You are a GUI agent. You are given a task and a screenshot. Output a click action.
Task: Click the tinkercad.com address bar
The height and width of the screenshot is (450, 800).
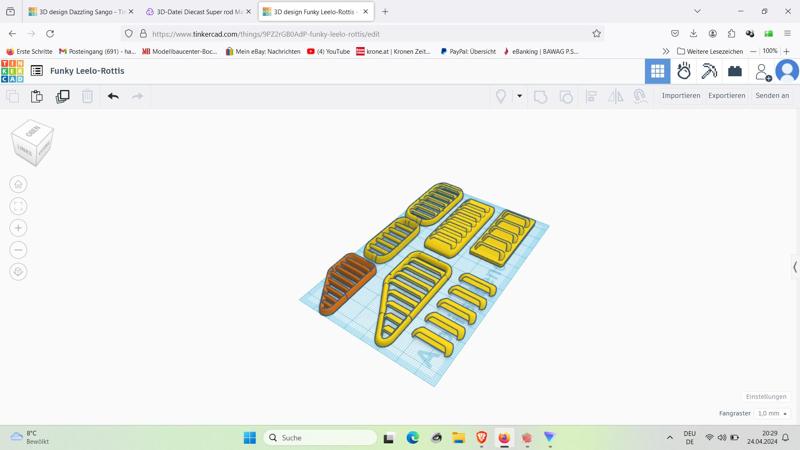point(364,34)
